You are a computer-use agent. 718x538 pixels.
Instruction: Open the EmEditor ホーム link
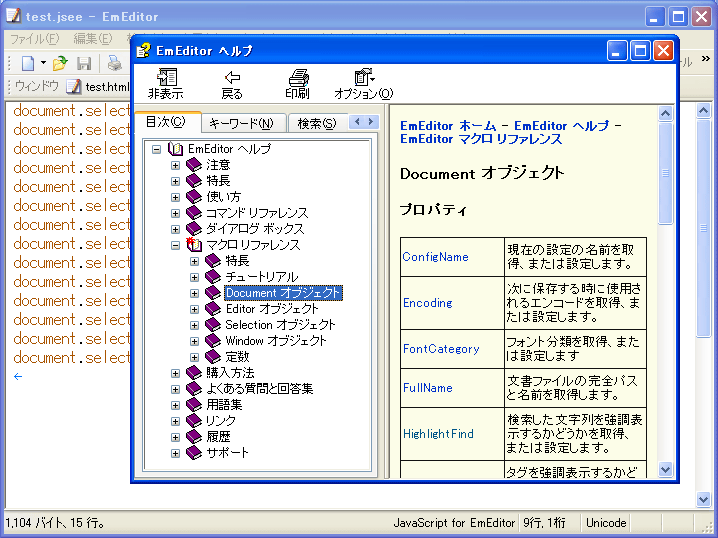coord(448,125)
